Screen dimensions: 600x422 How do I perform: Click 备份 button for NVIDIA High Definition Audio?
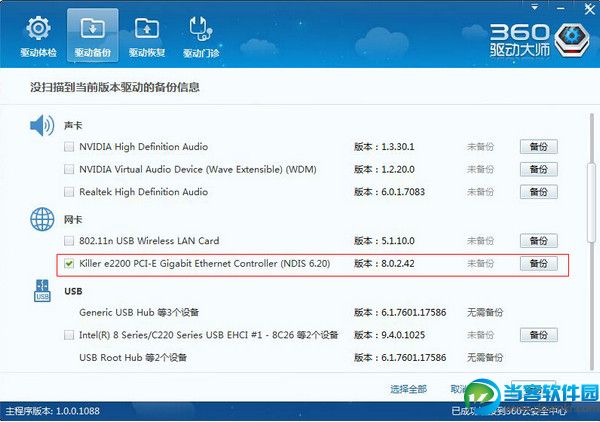(538, 147)
